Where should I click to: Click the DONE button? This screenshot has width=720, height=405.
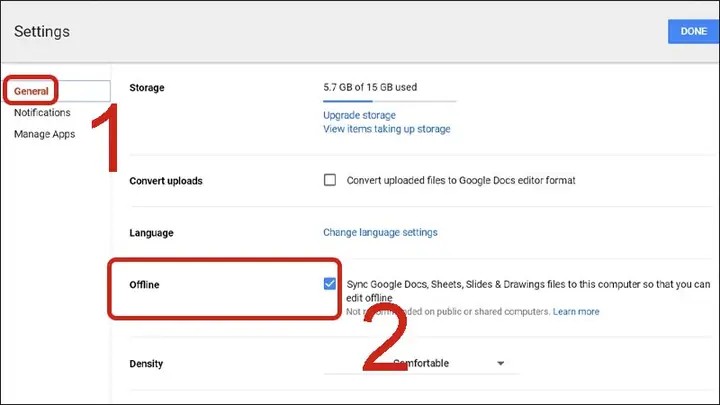(693, 32)
